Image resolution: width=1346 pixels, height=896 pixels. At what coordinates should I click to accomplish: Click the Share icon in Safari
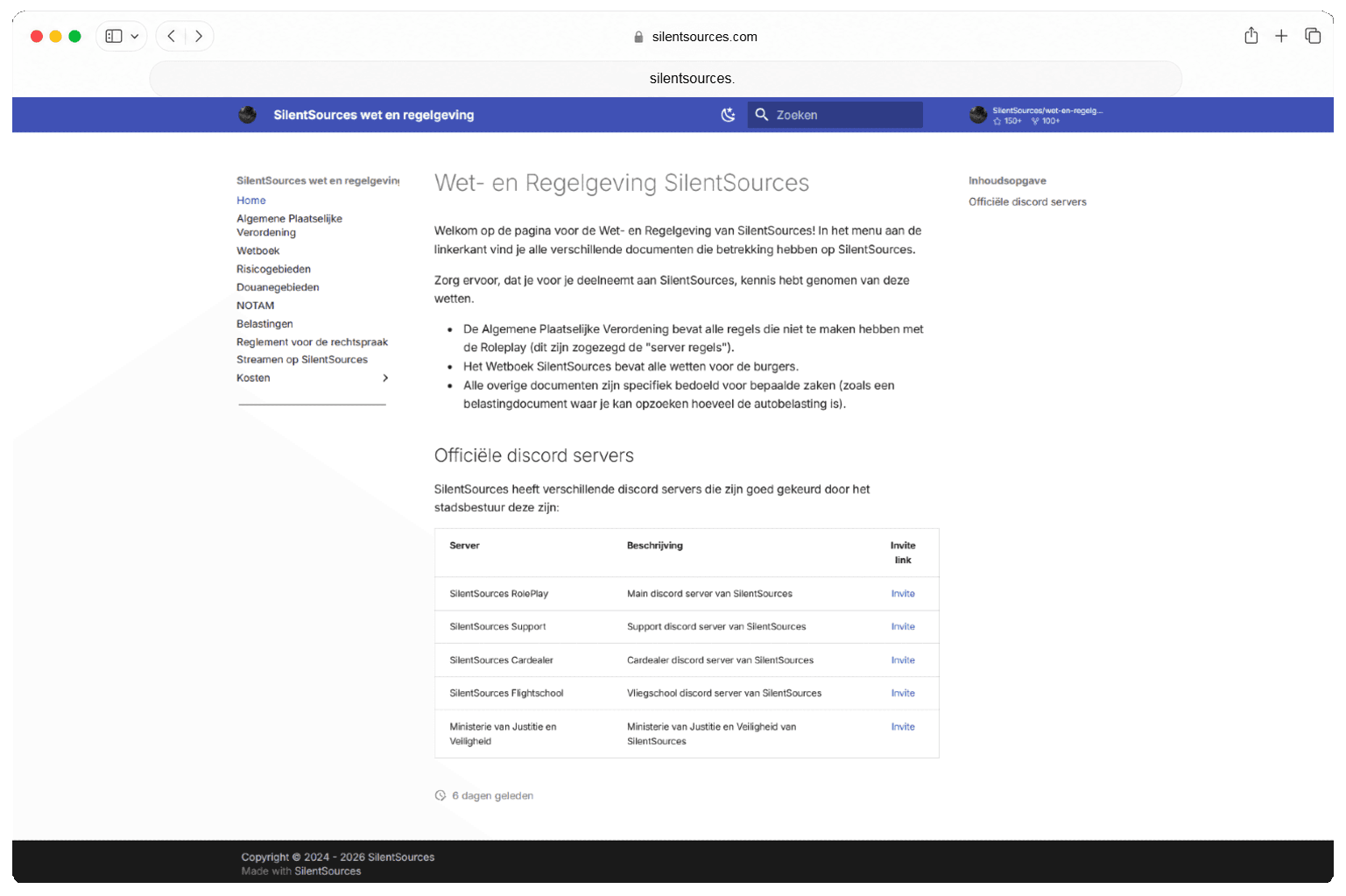(x=1251, y=36)
